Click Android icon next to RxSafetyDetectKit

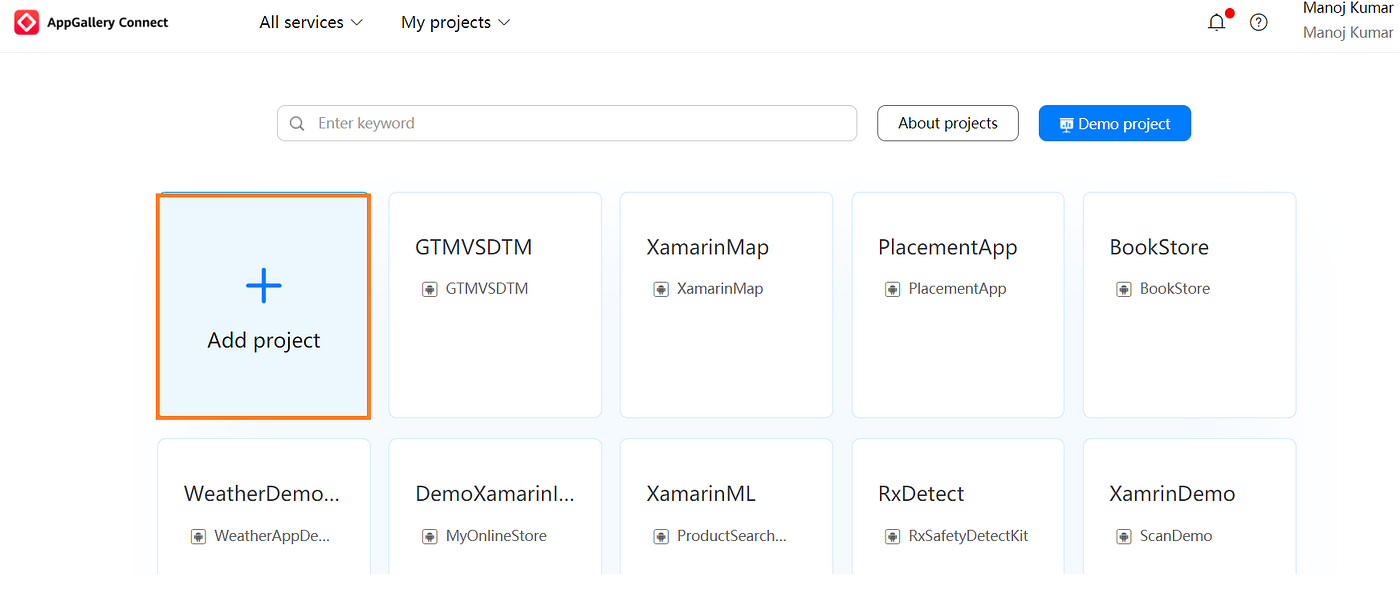click(893, 536)
